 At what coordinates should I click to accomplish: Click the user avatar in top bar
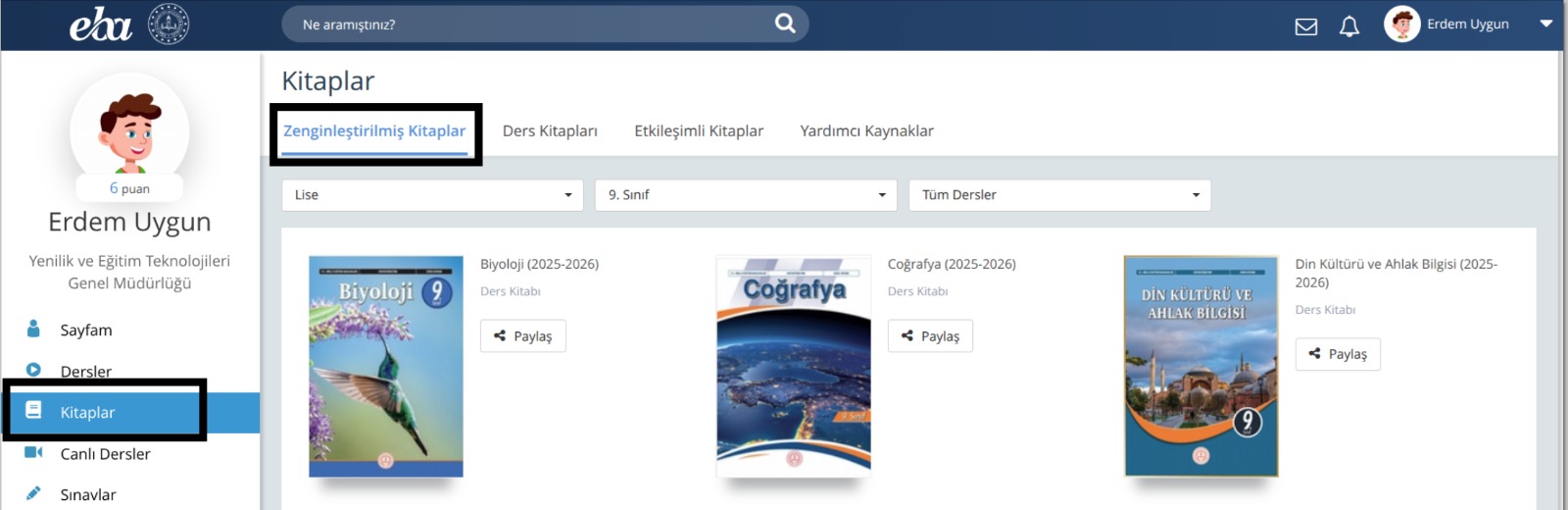pos(1401,25)
